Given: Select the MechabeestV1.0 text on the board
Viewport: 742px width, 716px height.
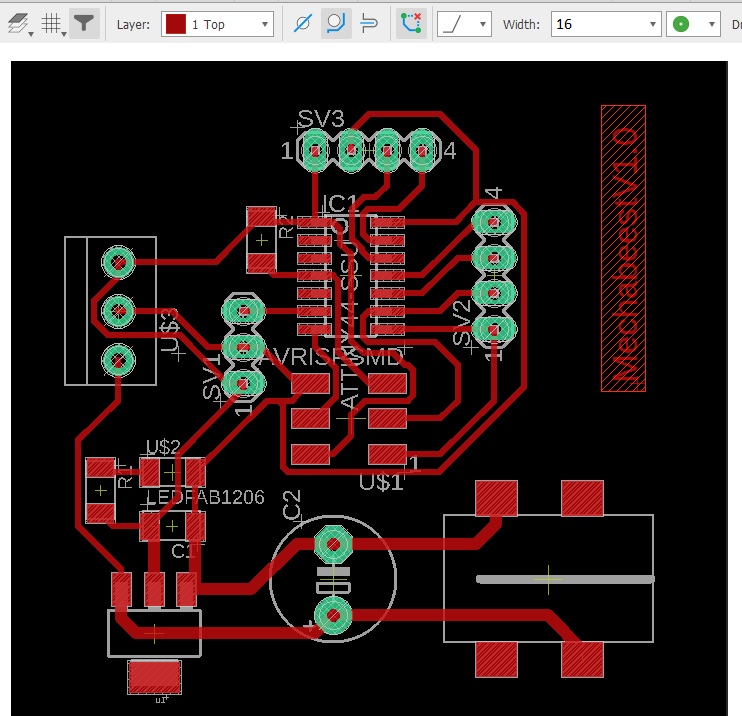Looking at the screenshot, I should [624, 248].
